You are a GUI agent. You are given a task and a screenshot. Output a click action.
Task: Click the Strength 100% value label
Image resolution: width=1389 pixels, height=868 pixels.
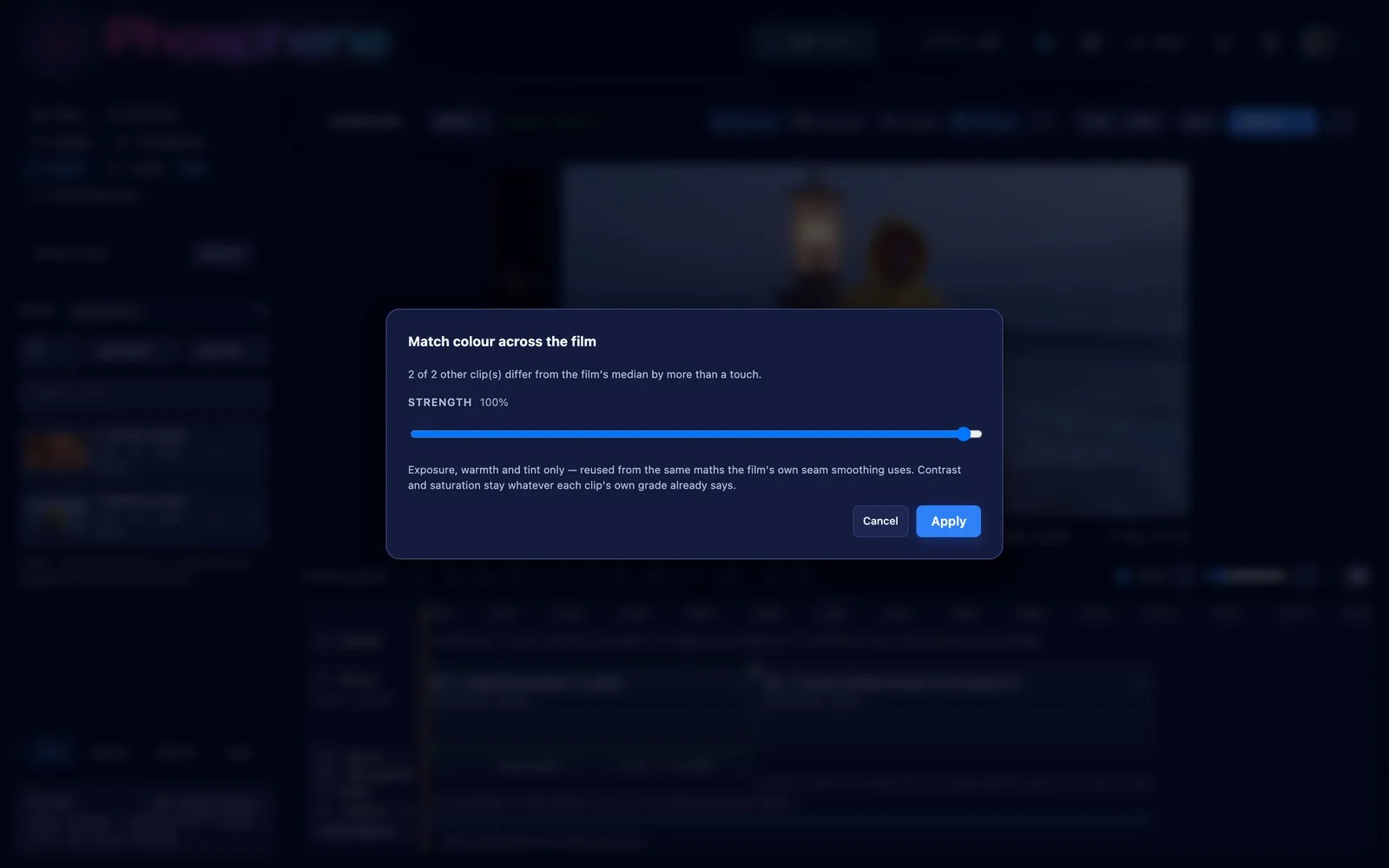pos(494,403)
